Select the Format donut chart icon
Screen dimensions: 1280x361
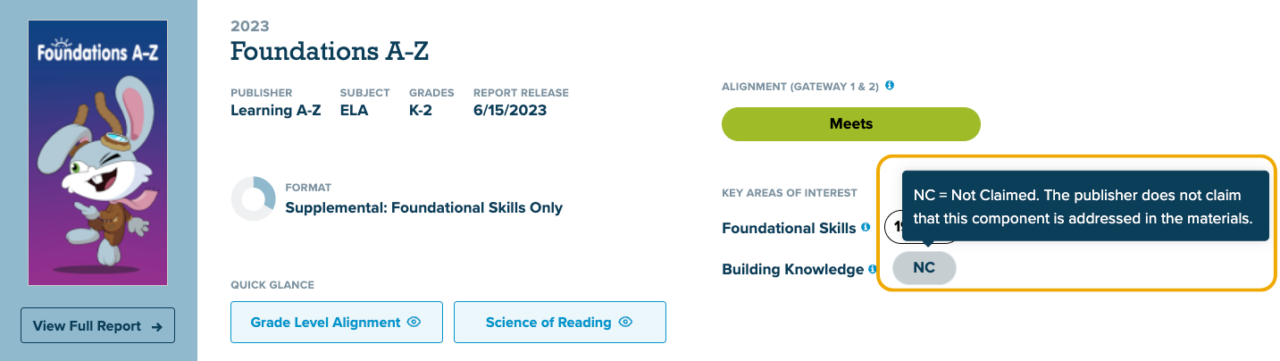pos(253,198)
